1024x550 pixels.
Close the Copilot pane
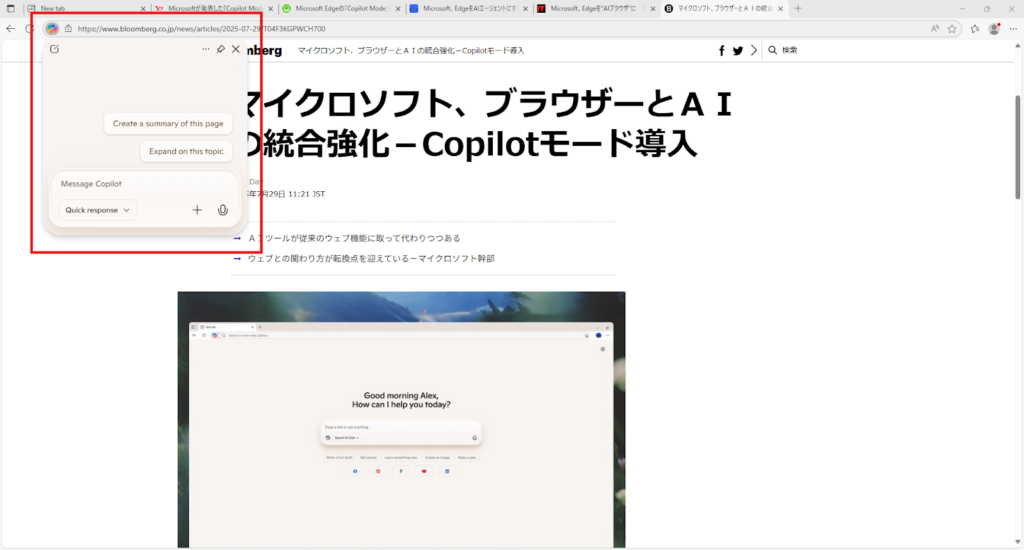point(236,49)
